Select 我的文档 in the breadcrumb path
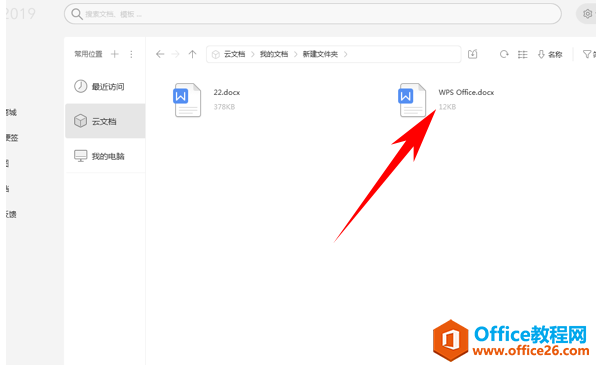This screenshot has width=596, height=368. click(274, 54)
